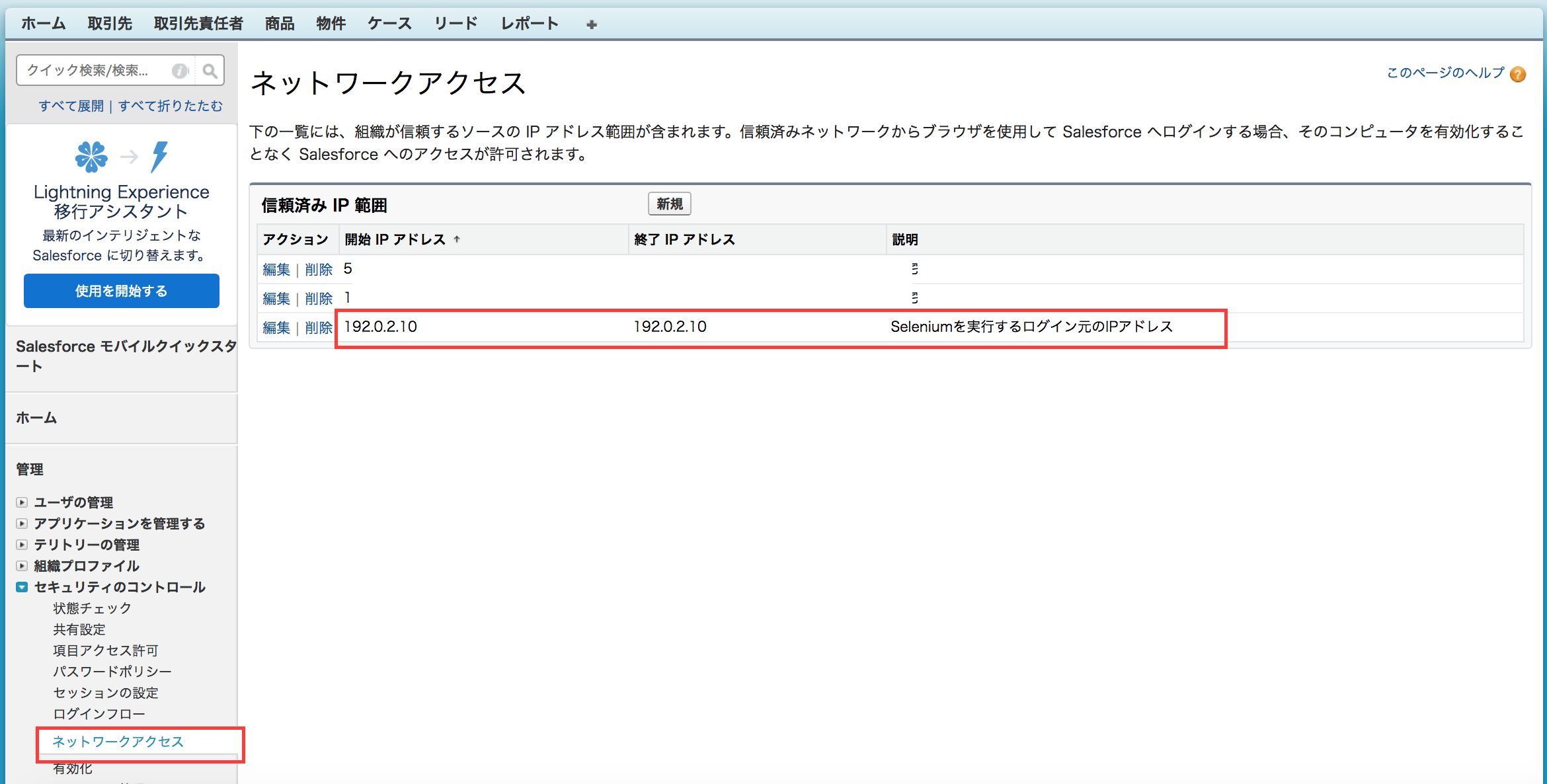Go to the ケース tab
This screenshot has height=784, width=1547.
pos(389,24)
